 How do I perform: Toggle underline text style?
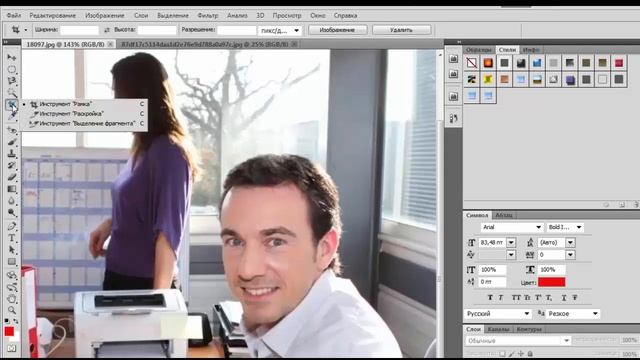tap(564, 298)
